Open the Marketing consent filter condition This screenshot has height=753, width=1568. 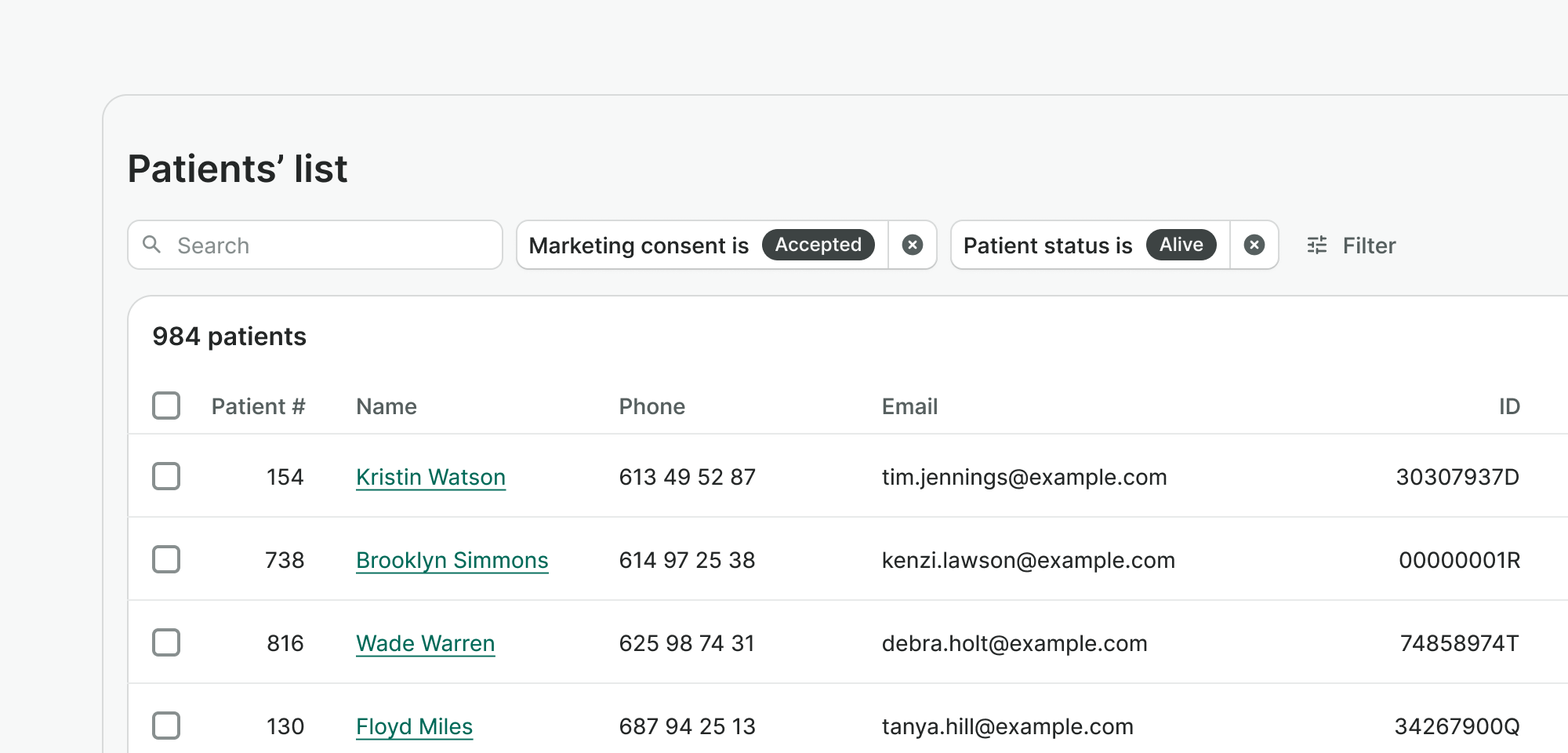tap(638, 246)
